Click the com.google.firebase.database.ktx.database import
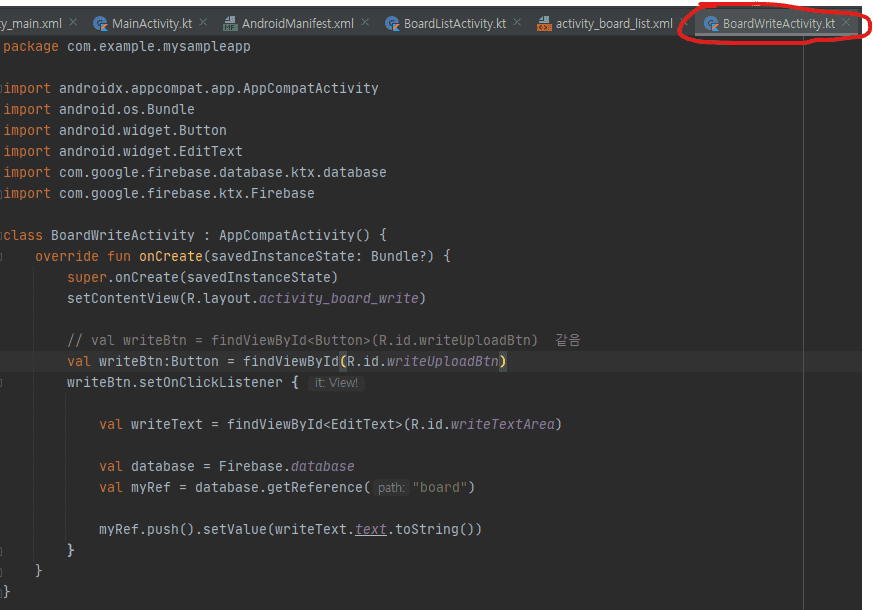873x610 pixels. (223, 173)
